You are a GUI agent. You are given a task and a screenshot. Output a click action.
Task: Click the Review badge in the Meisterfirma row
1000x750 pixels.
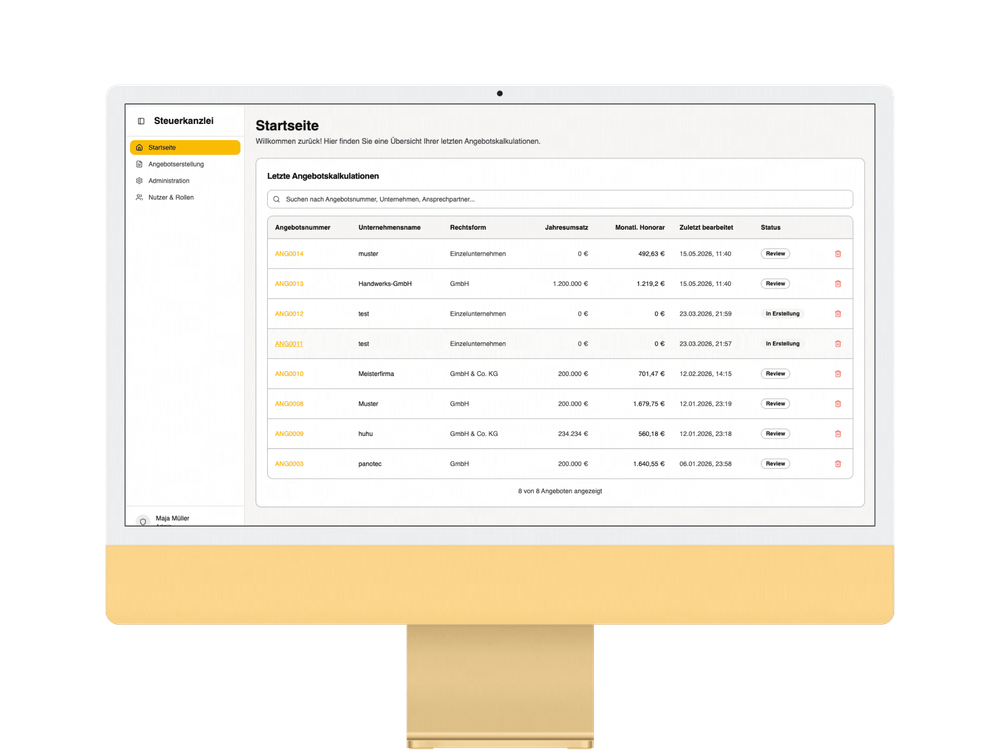pyautogui.click(x=776, y=374)
